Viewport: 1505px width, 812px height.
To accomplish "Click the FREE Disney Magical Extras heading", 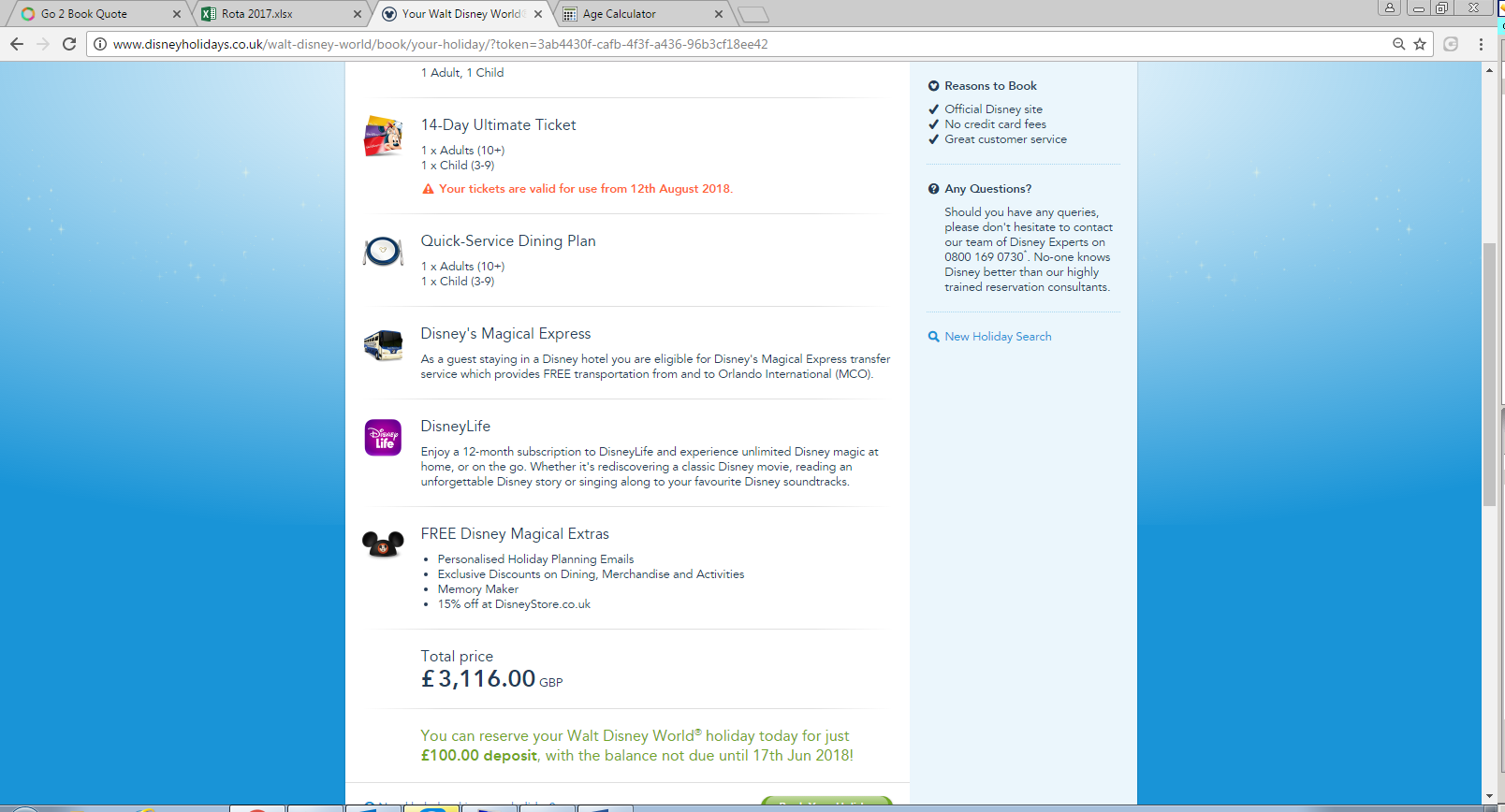I will [x=515, y=534].
